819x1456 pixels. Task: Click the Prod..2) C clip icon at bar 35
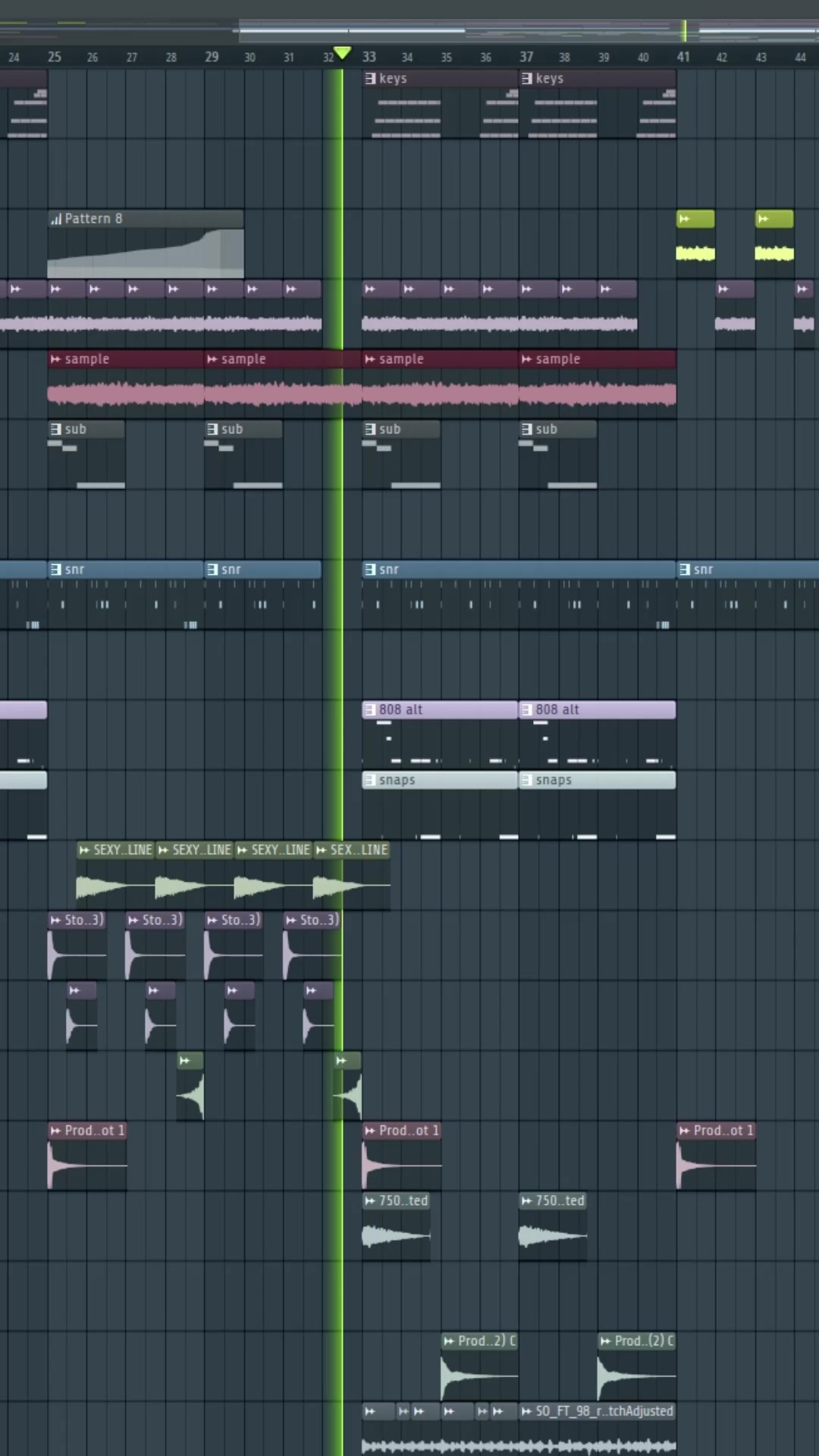point(449,1341)
